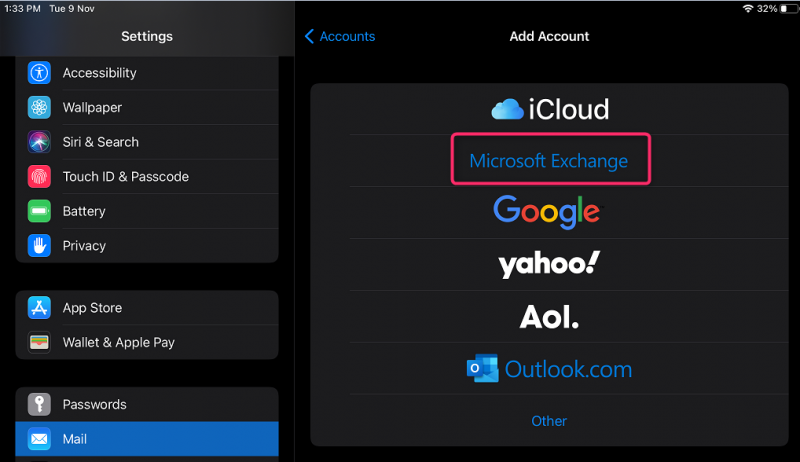Tap the Wallpaper flower icon
The width and height of the screenshot is (800, 462).
pos(39,108)
